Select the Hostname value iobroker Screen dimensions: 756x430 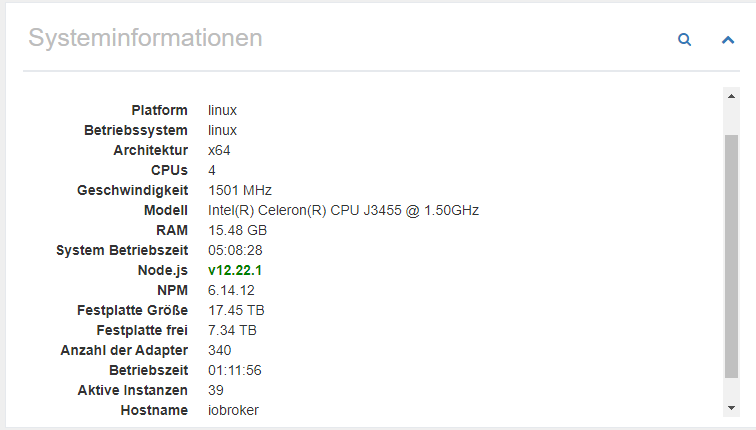coord(233,410)
